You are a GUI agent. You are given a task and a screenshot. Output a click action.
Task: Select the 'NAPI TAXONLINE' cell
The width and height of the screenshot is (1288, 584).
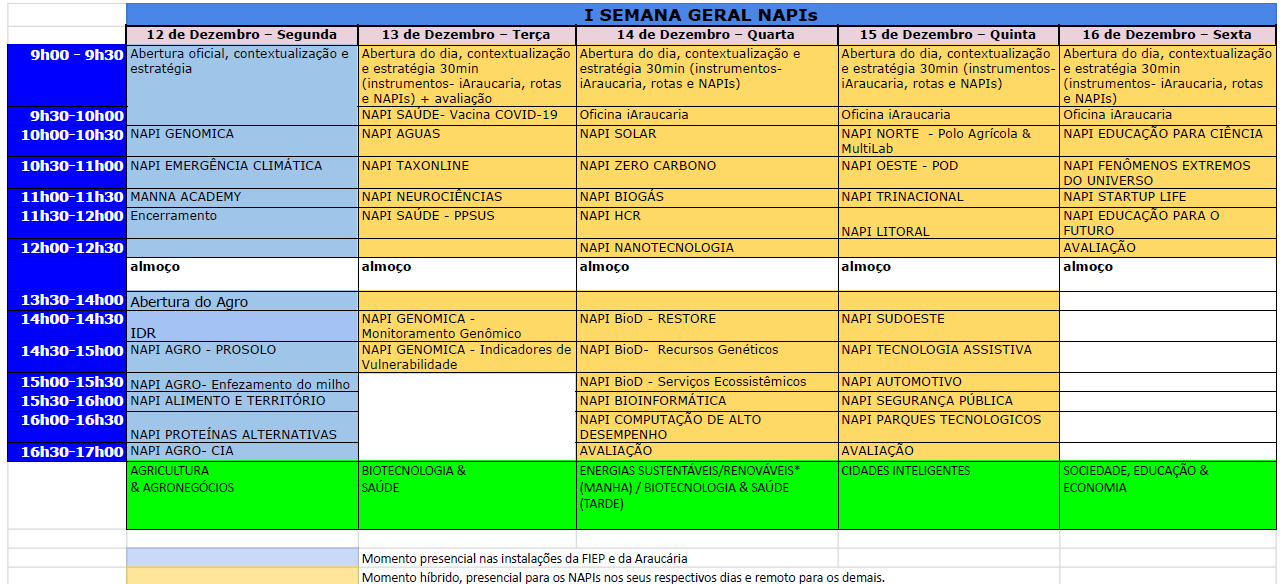point(467,172)
